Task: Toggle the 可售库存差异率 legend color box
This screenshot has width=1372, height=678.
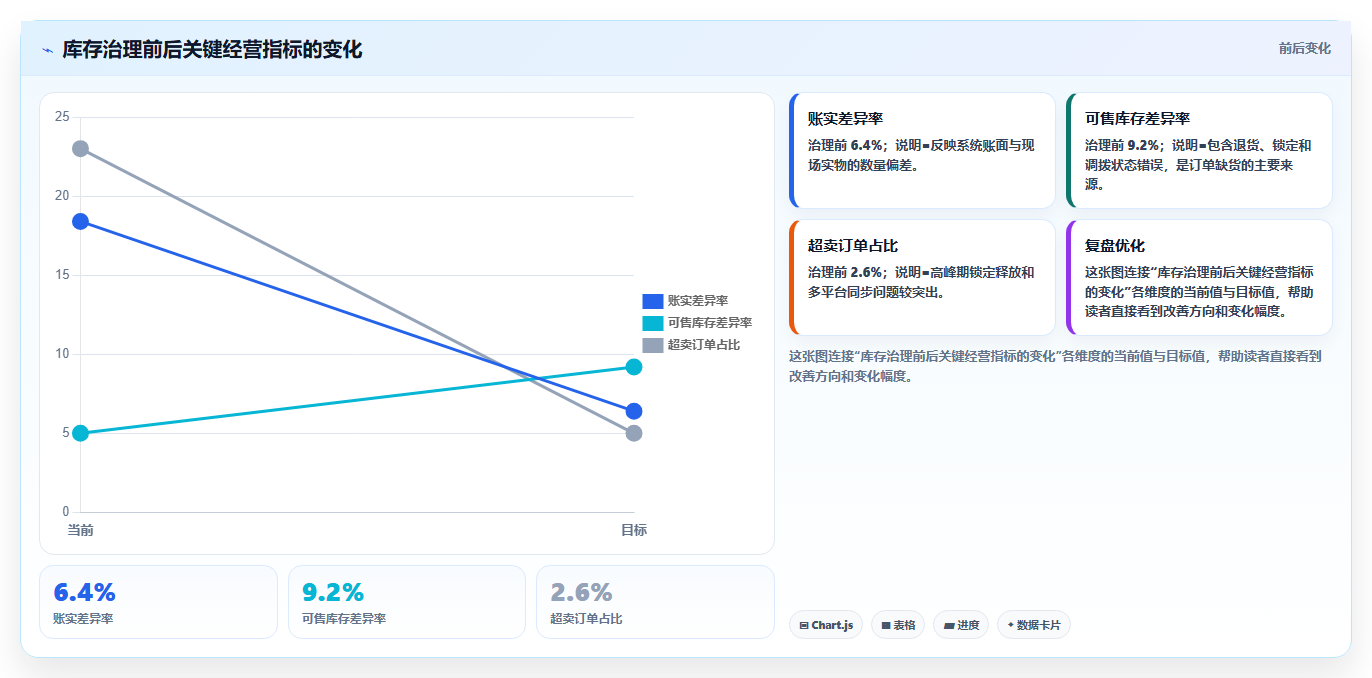Action: [x=653, y=323]
